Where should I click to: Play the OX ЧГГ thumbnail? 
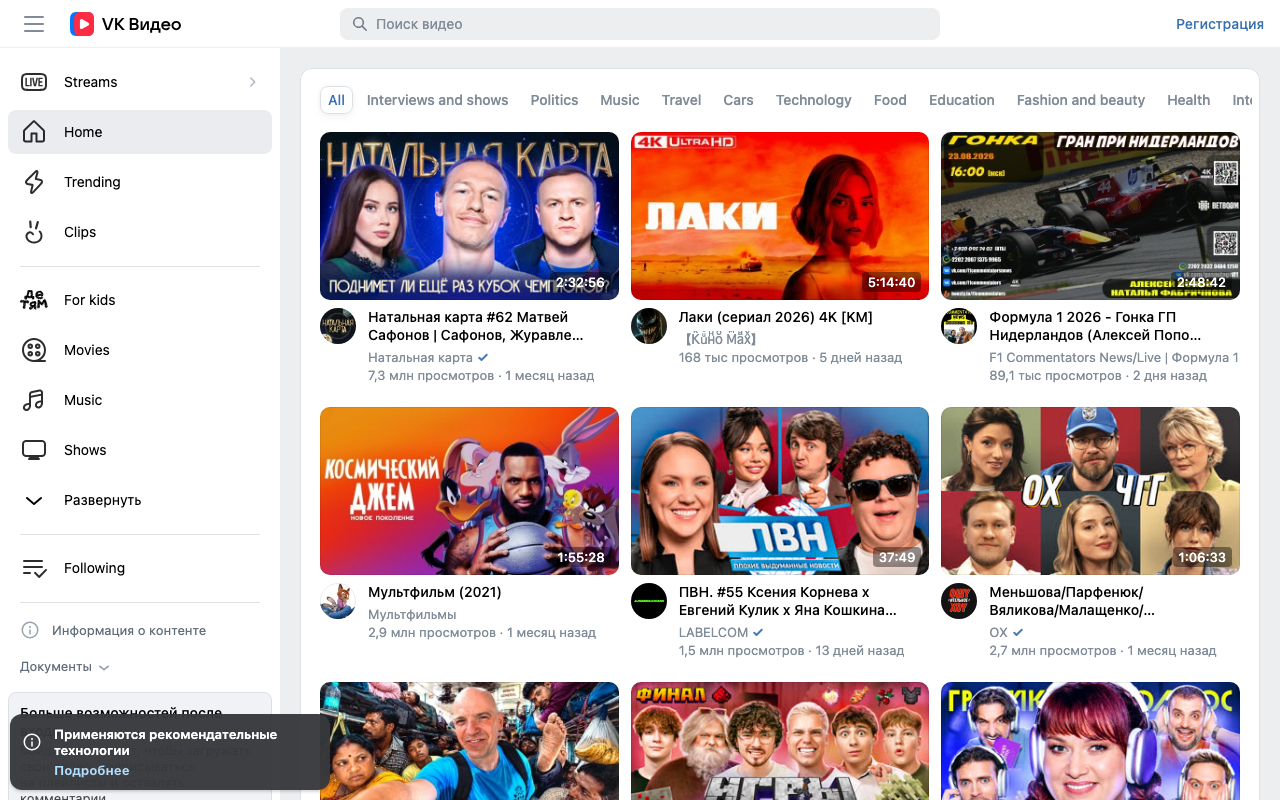pos(1090,491)
